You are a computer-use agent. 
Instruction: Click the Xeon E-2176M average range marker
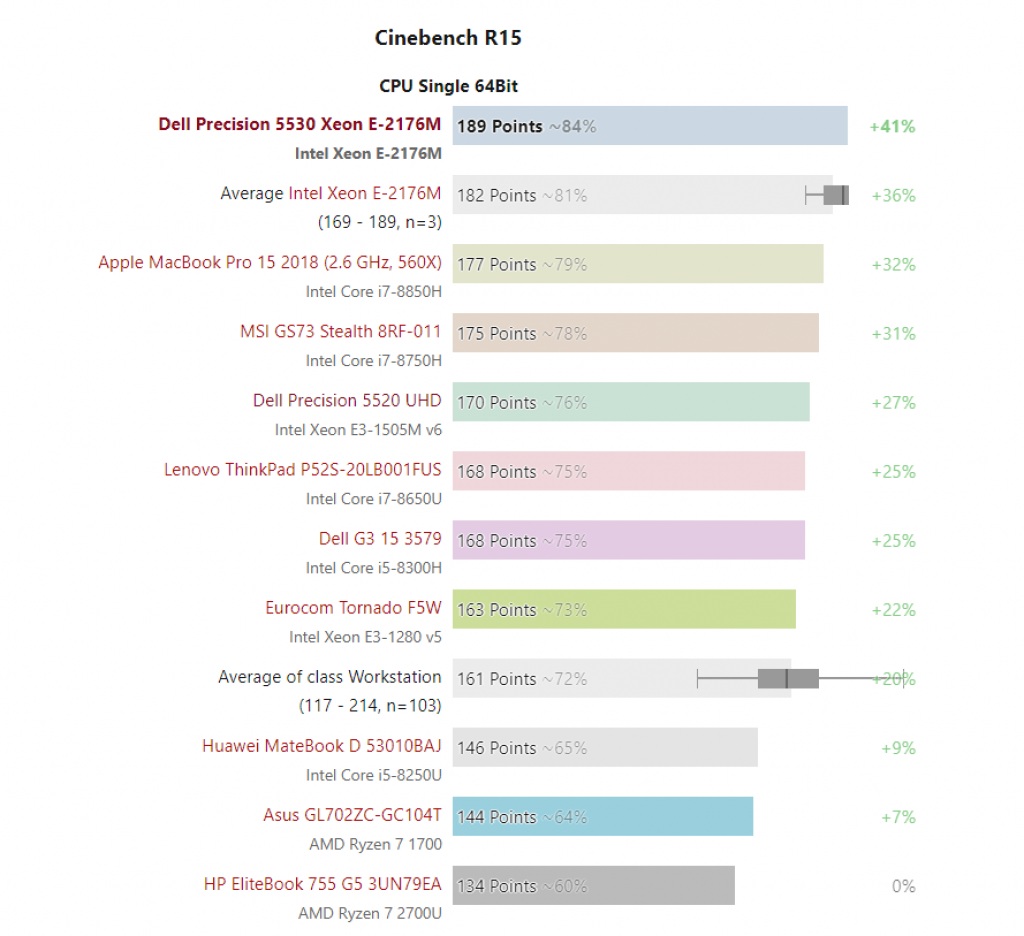[827, 195]
